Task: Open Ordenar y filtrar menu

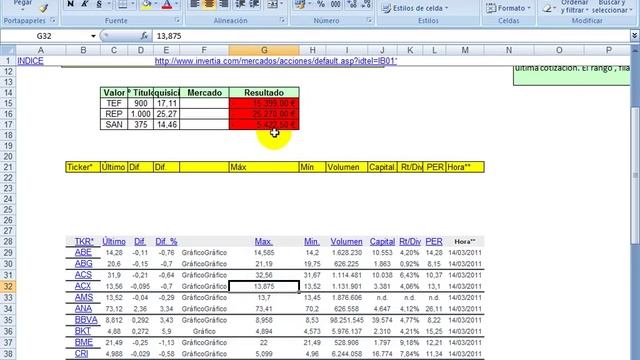Action: [574, 7]
